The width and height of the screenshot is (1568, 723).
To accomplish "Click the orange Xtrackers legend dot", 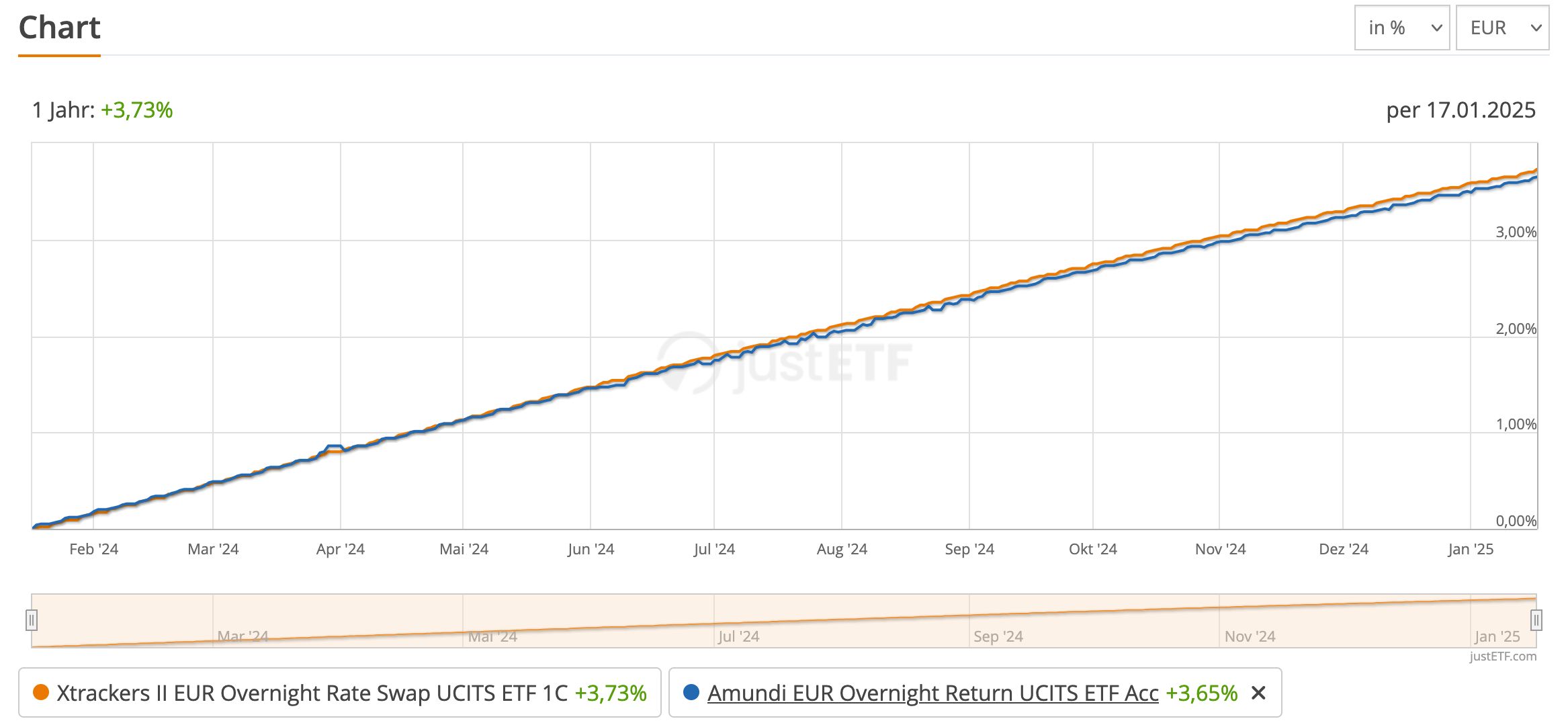I will click(x=41, y=693).
